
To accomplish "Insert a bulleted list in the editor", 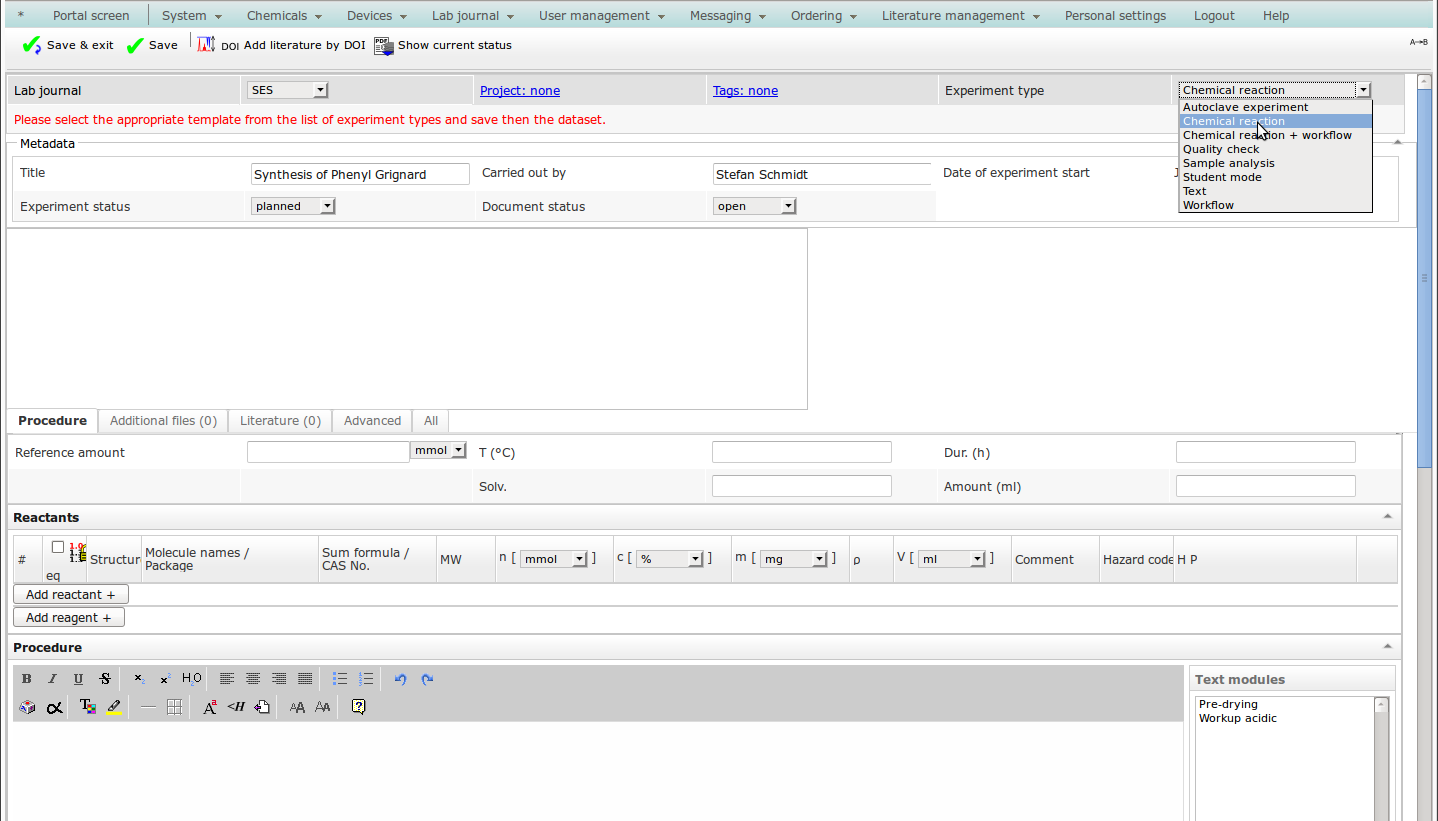I will (x=340, y=679).
